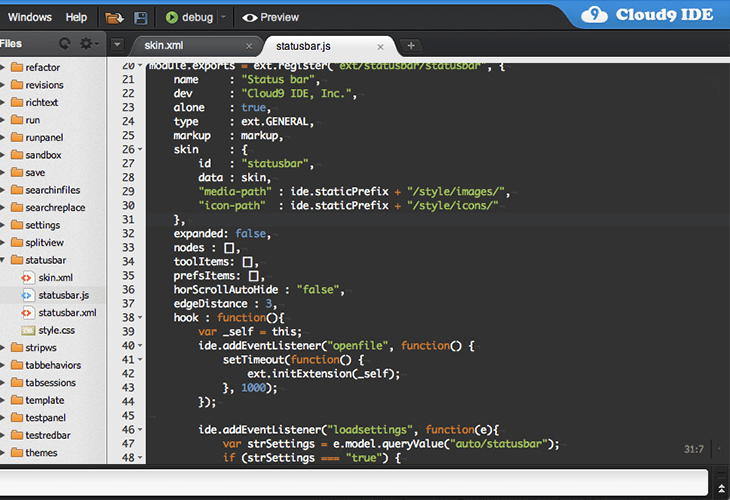Fold the code at line 40

pyautogui.click(x=140, y=345)
